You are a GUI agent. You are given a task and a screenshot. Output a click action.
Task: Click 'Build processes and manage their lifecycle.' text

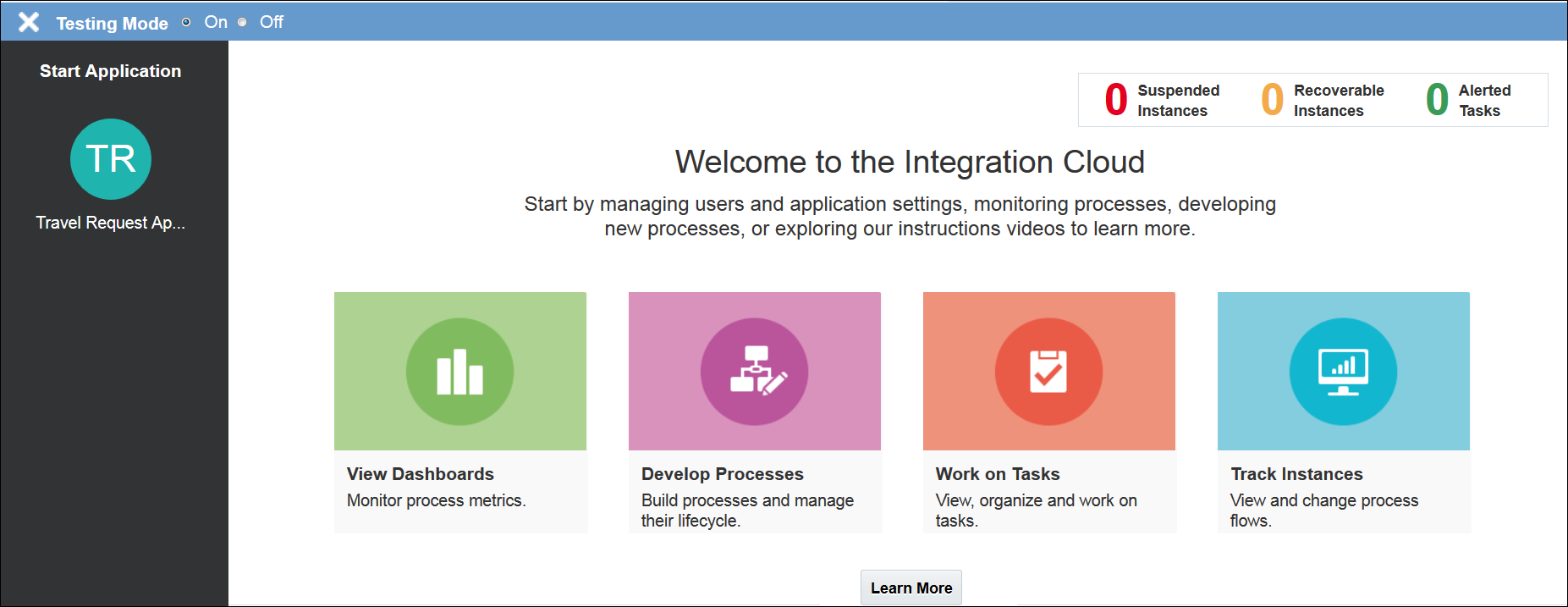[x=747, y=510]
